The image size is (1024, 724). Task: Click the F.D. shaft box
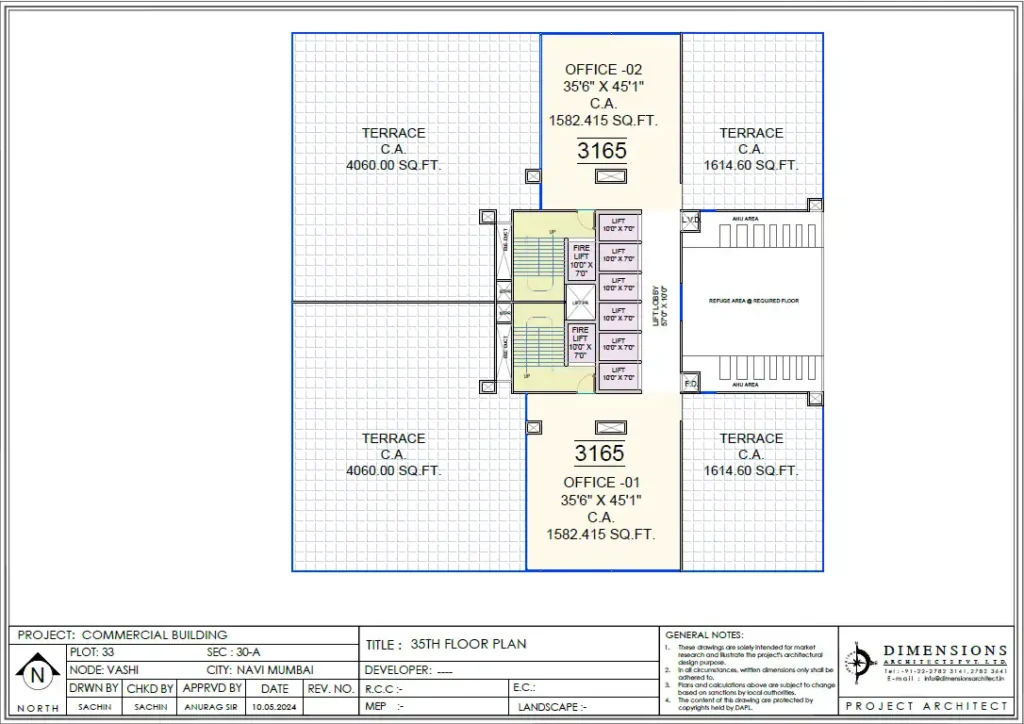click(690, 383)
